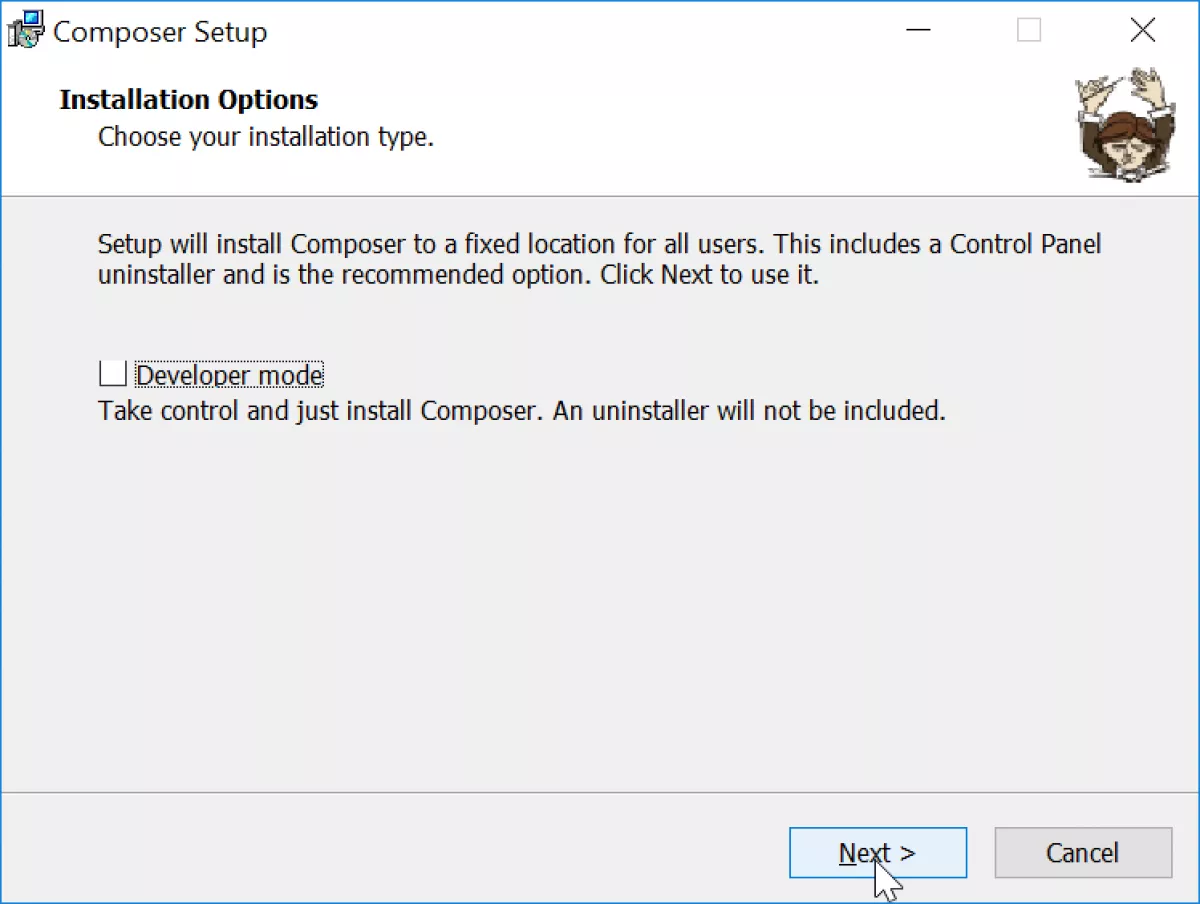Viewport: 1200px width, 904px height.
Task: Click the Composer Setup title bar text
Action: (160, 31)
